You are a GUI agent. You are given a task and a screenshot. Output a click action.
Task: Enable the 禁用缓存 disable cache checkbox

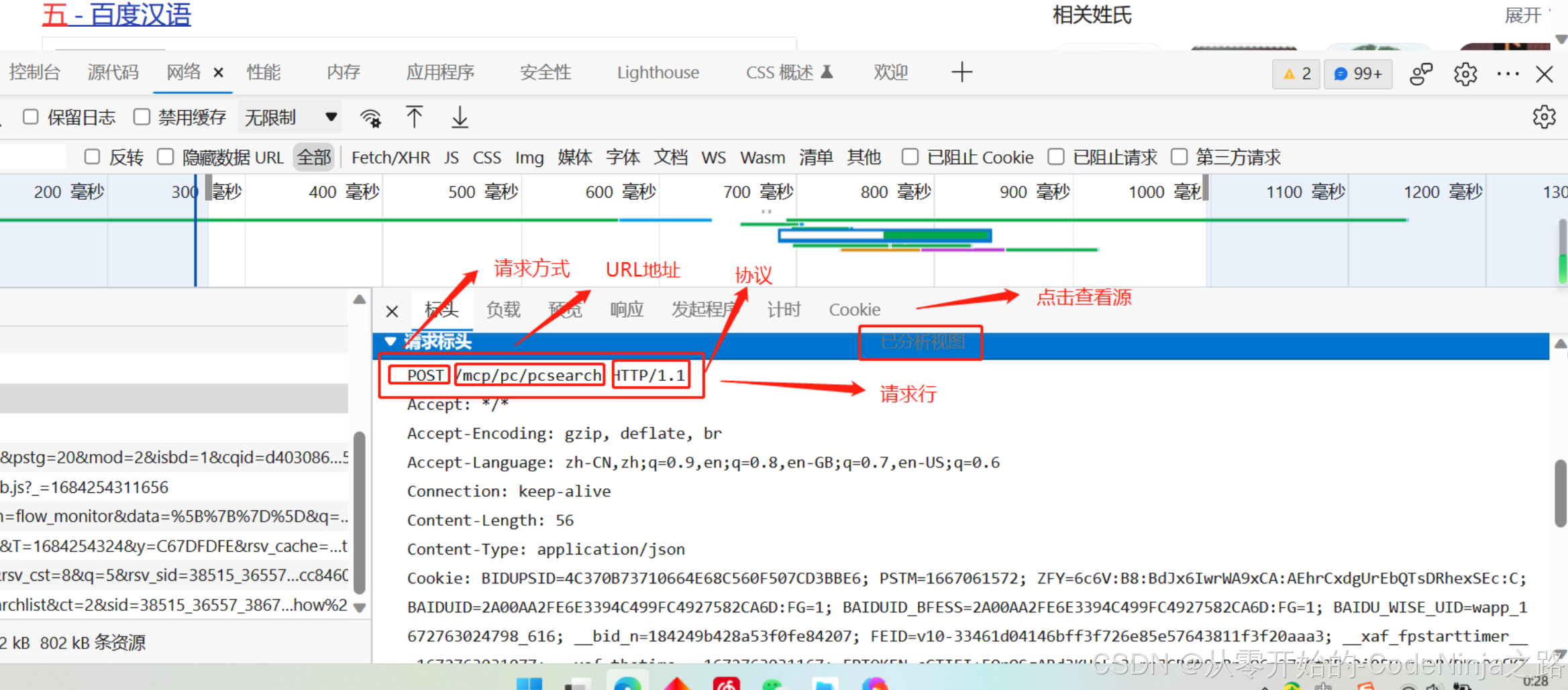[142, 117]
